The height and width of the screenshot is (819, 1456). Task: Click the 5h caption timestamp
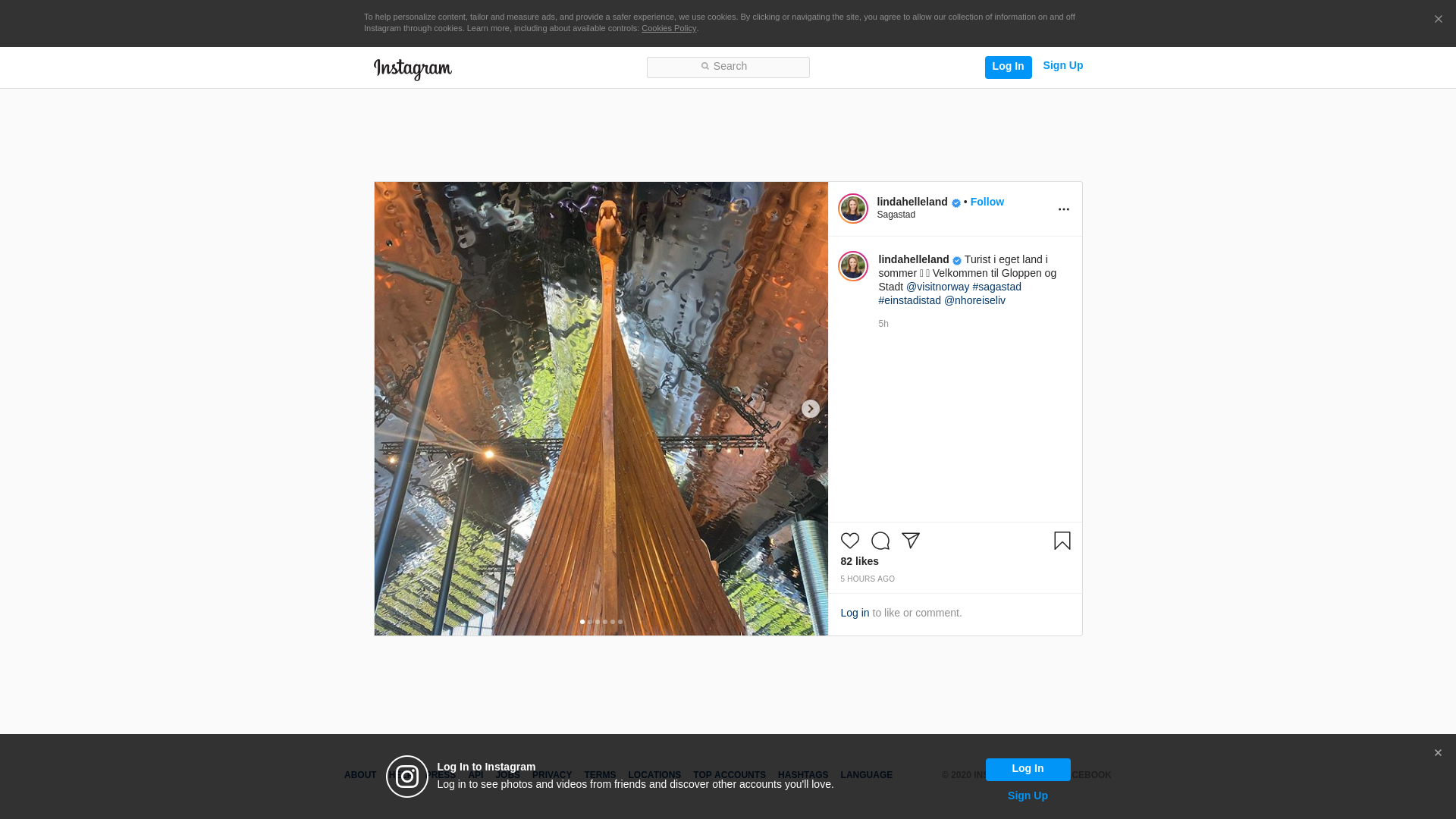coord(883,324)
